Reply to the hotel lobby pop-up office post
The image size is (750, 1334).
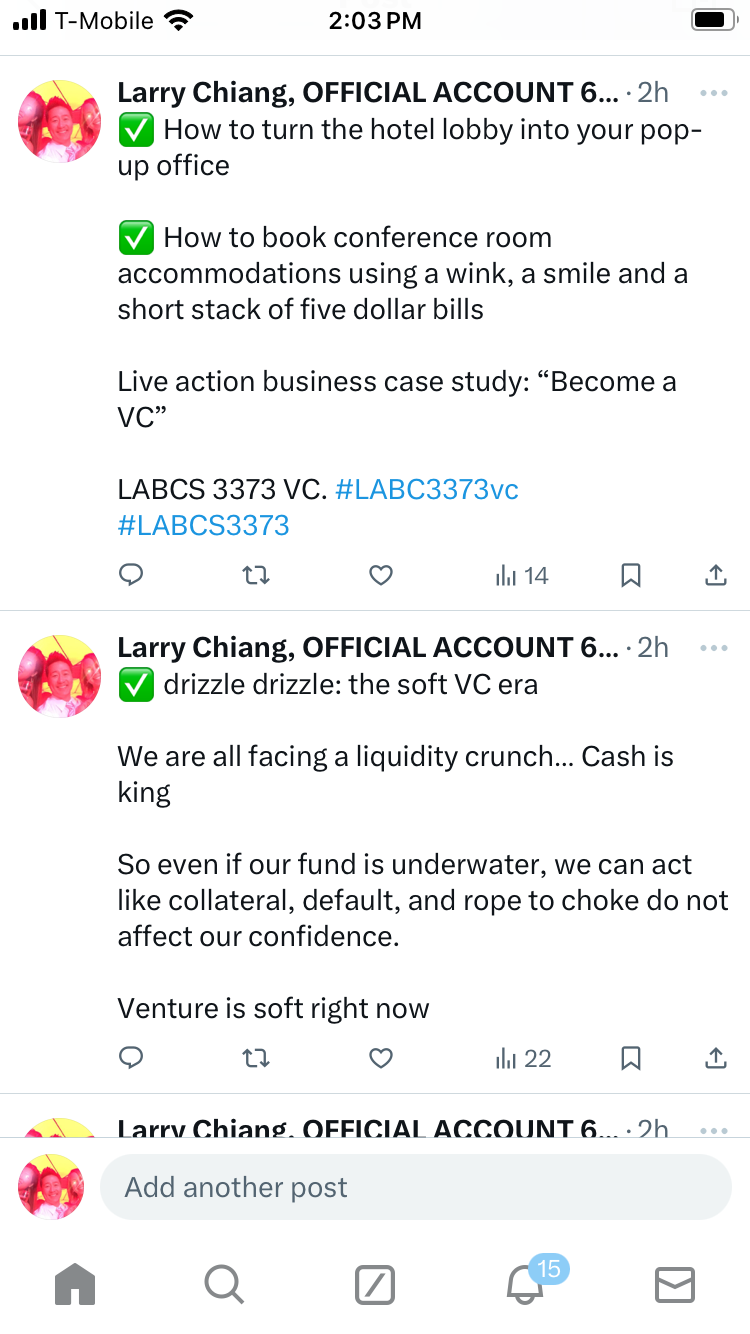click(131, 575)
